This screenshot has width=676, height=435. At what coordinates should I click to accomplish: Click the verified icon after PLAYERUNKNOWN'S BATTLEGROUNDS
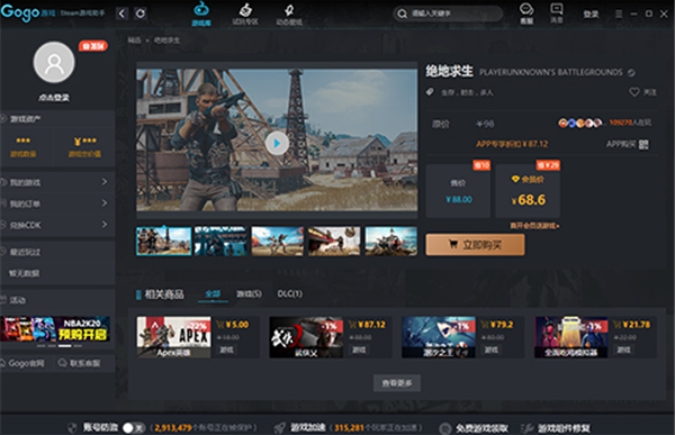(631, 72)
